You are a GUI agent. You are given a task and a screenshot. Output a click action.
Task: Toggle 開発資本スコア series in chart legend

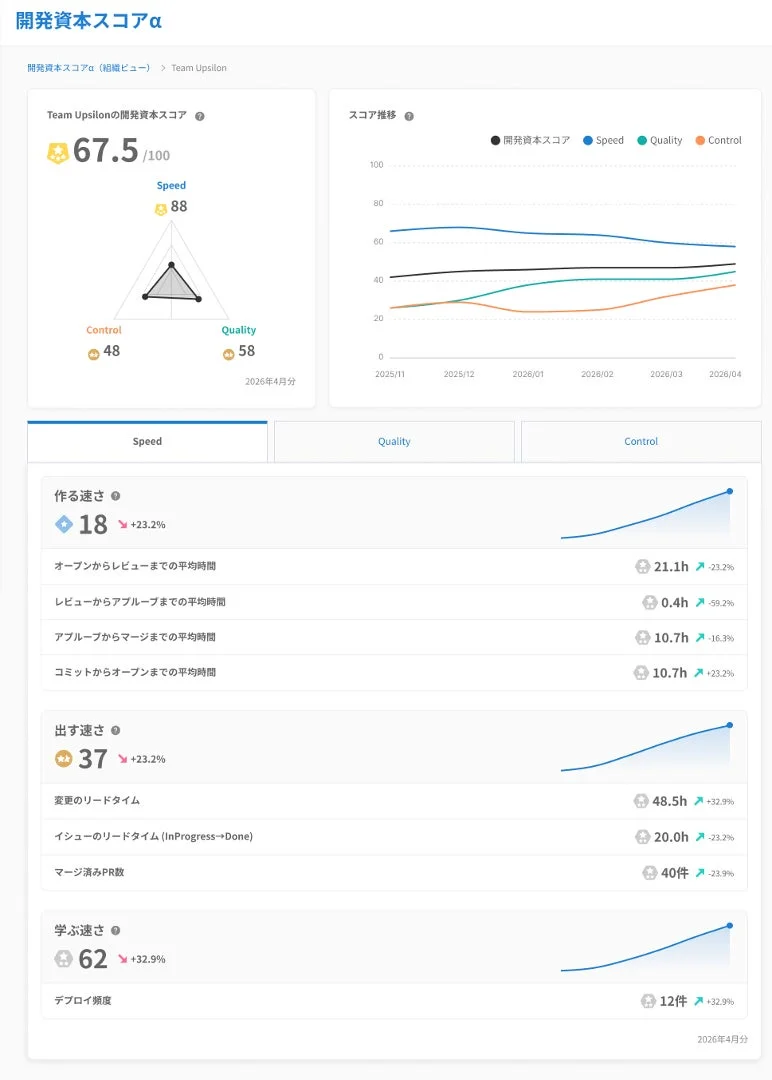[x=530, y=141]
